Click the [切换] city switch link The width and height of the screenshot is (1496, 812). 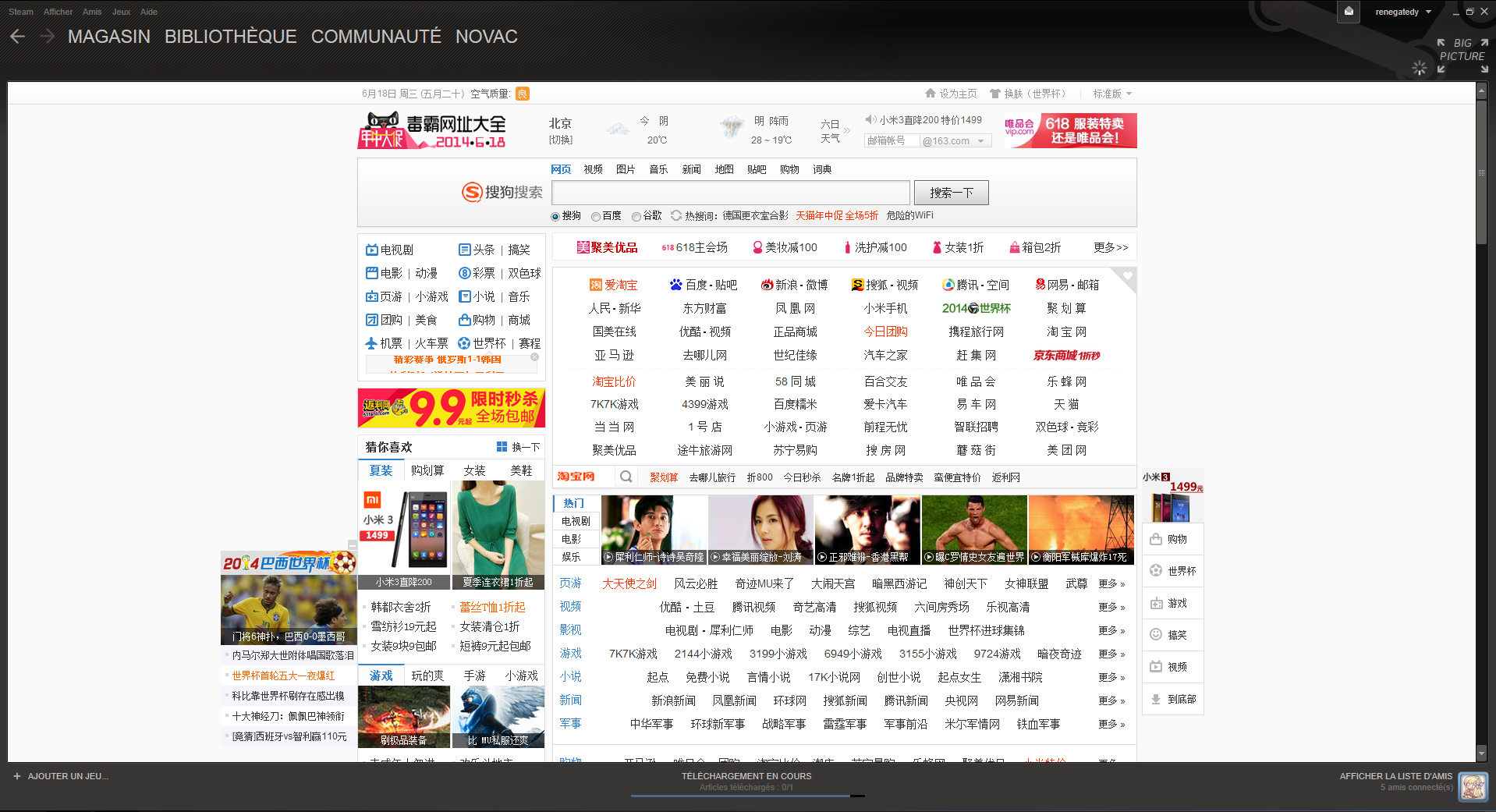pyautogui.click(x=561, y=140)
